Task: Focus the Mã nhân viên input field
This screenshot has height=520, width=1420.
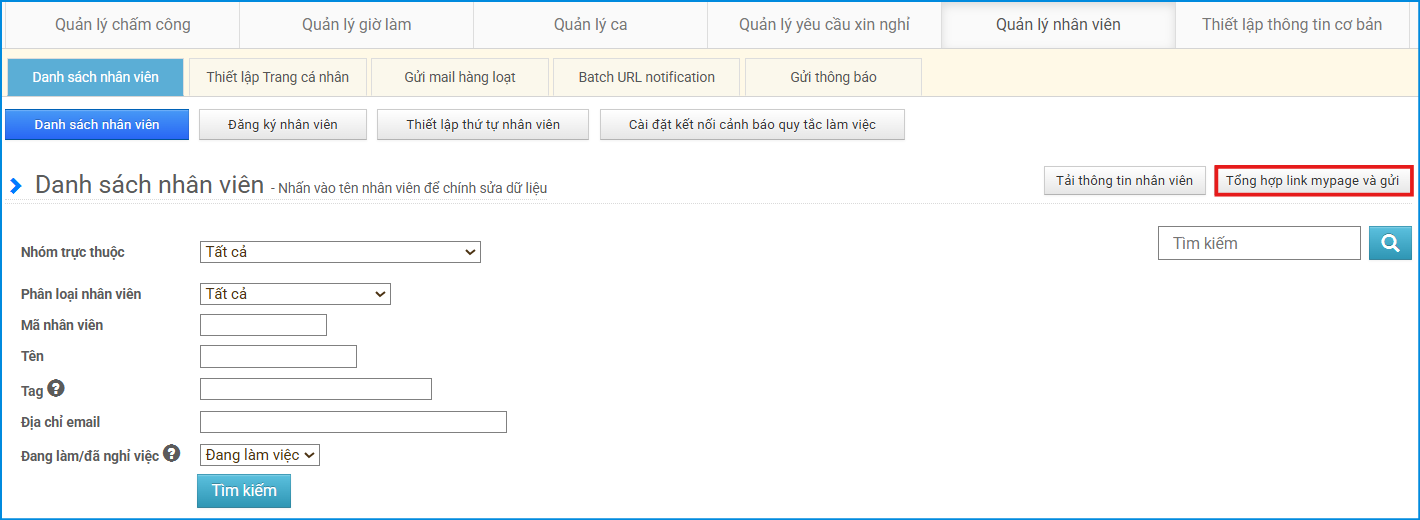Action: (263, 325)
